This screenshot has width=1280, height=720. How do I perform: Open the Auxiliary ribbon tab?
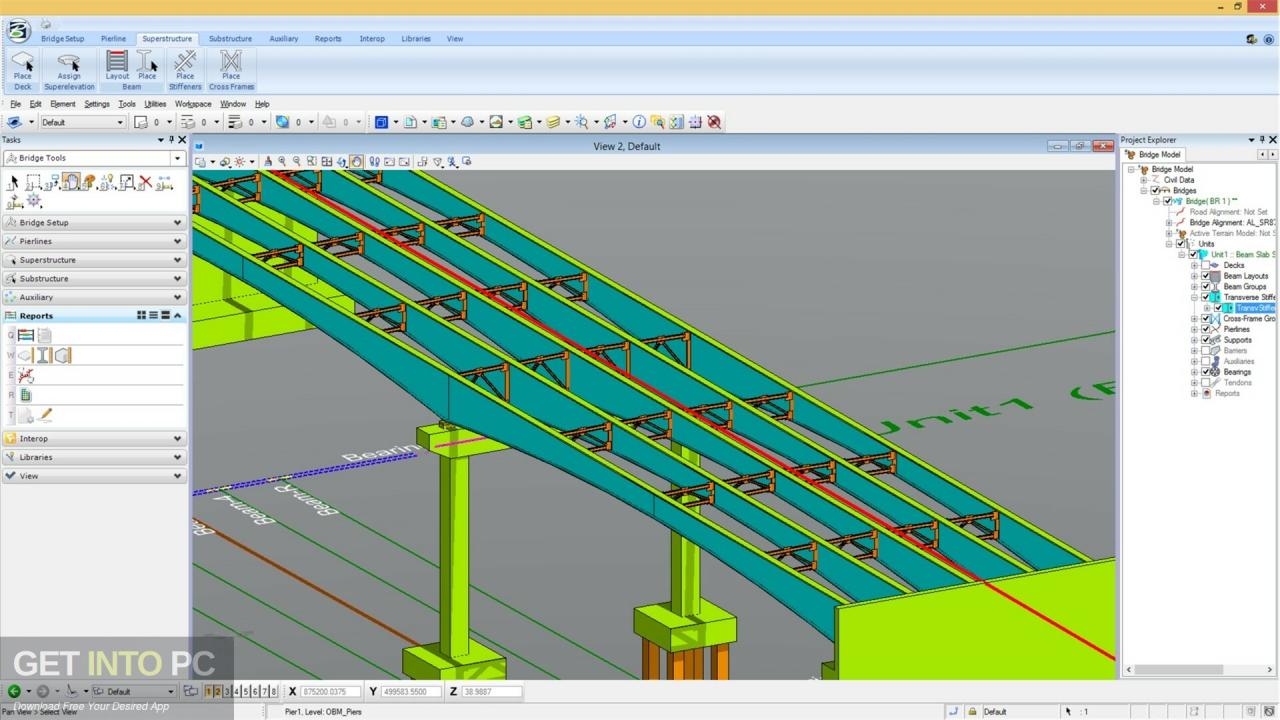[x=284, y=39]
